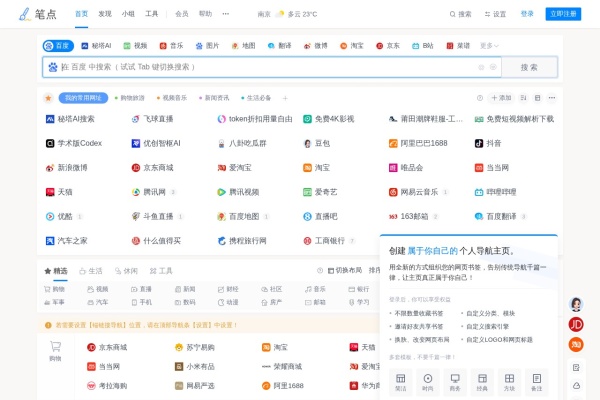Select 视频音乐 bookmark tab
The width and height of the screenshot is (600, 400).
[172, 98]
